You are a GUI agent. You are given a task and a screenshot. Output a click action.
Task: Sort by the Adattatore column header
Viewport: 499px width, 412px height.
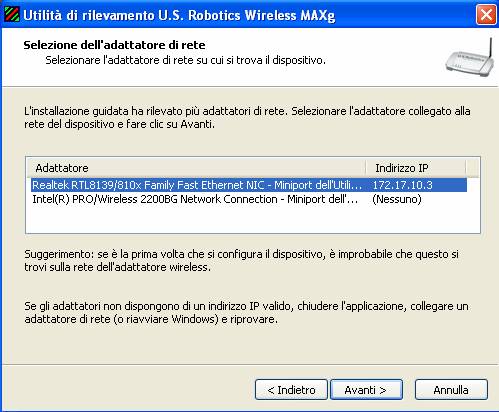(x=196, y=168)
